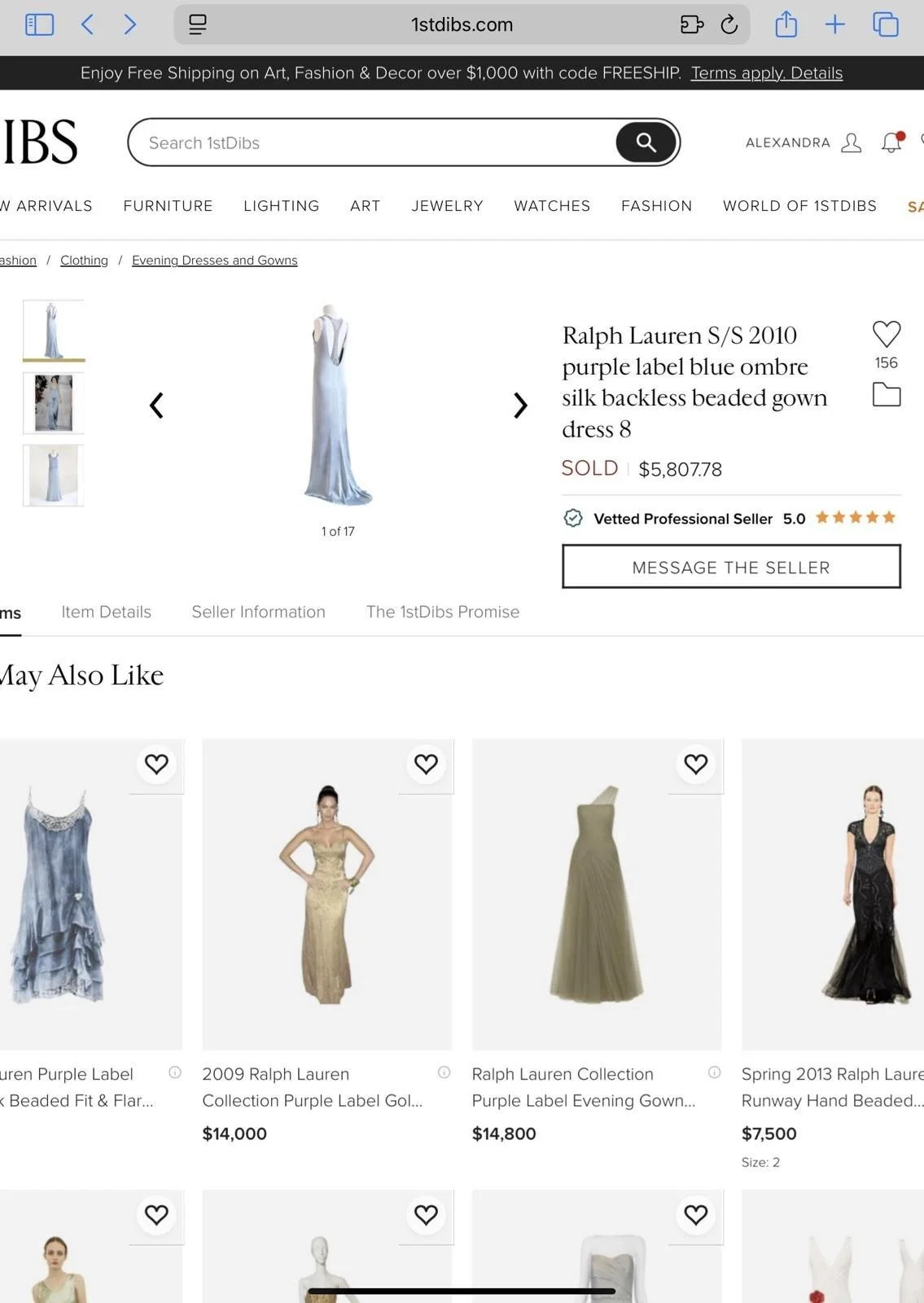Click the search magnifier button
The image size is (924, 1303).
(x=646, y=143)
